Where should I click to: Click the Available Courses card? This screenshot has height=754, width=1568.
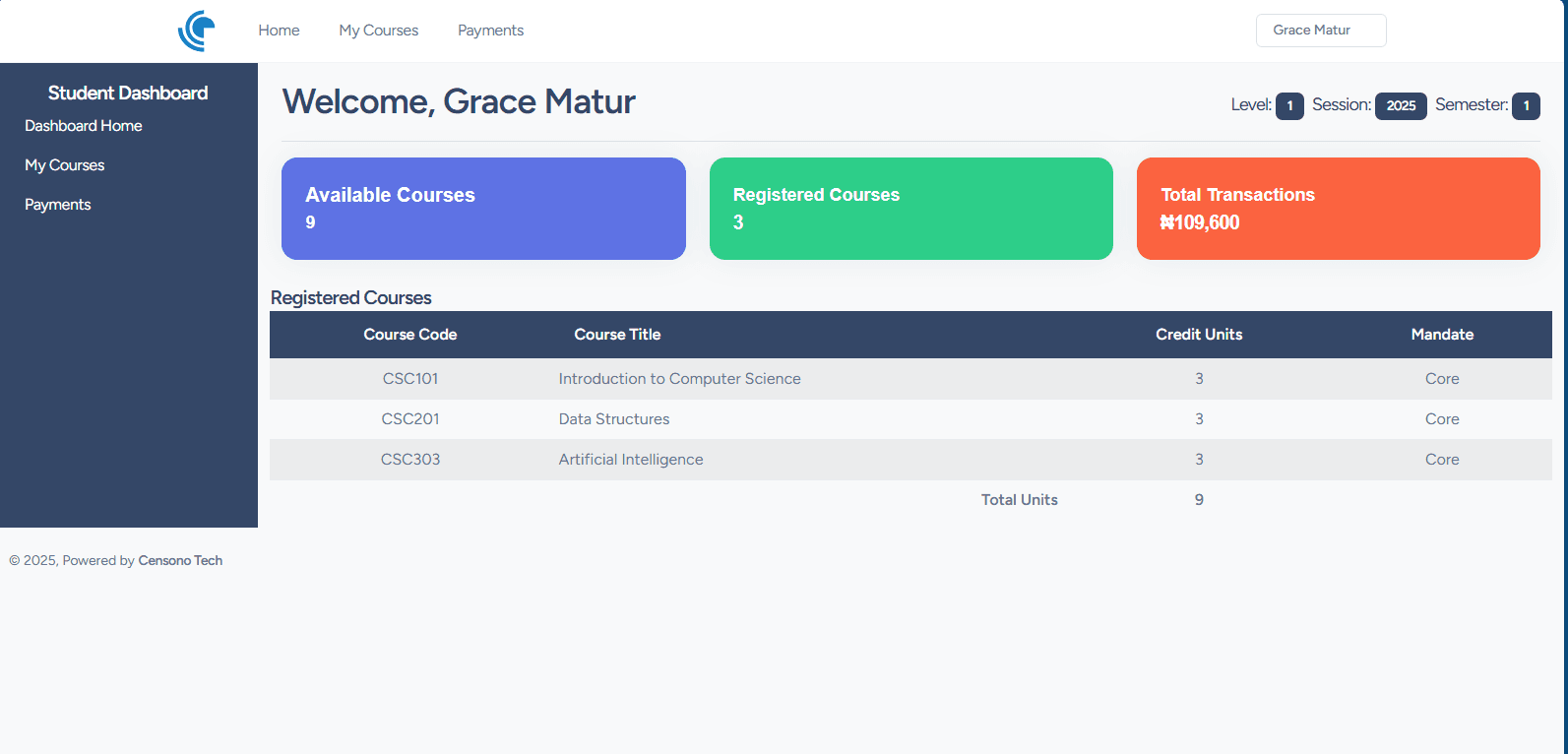pyautogui.click(x=483, y=209)
